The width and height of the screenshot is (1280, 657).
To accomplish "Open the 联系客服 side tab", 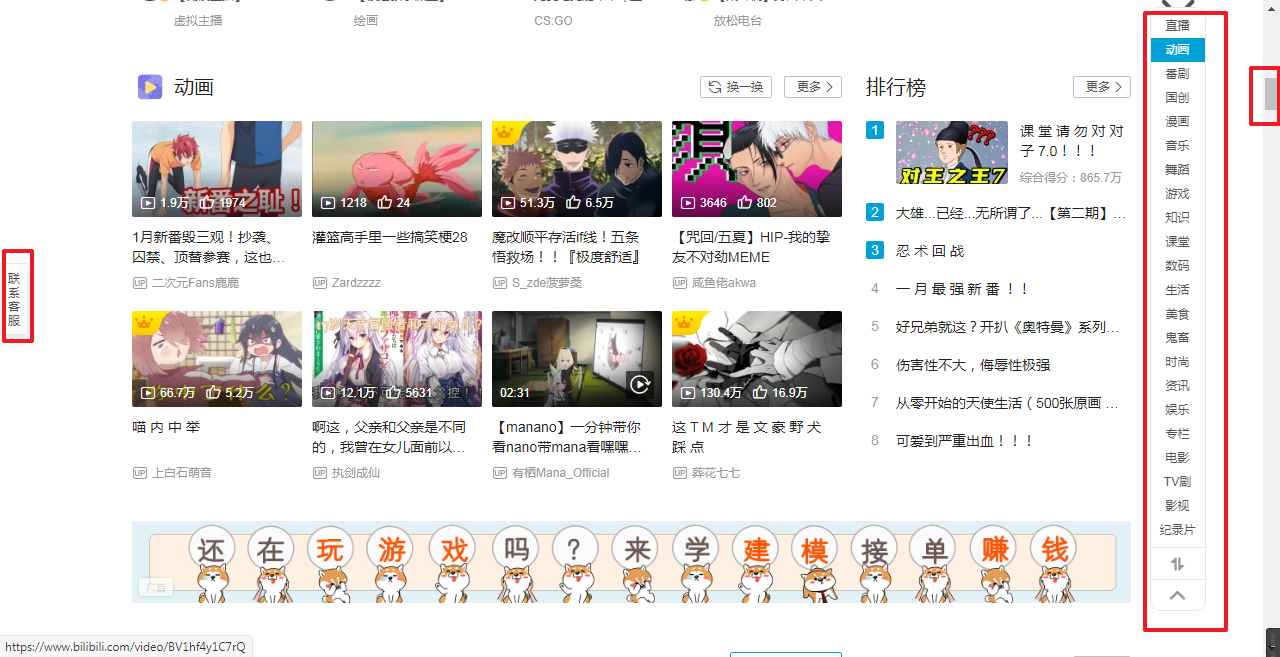I will coord(15,299).
